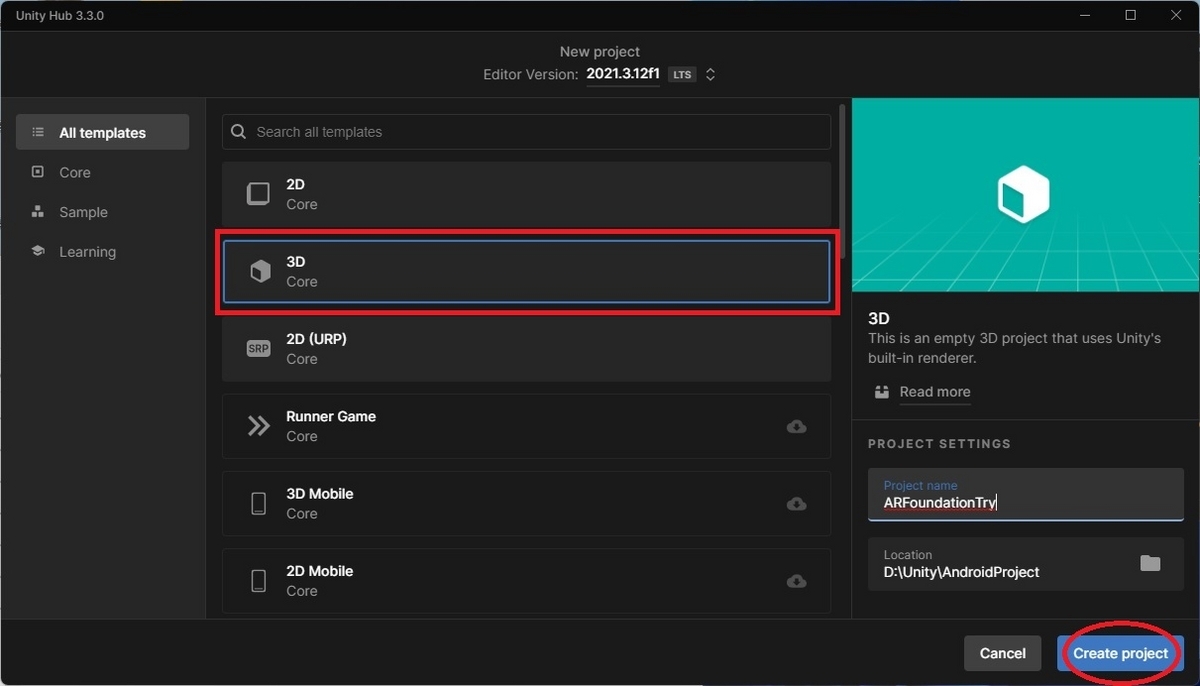
Task: Click the Learning graduation cap icon
Action: 38,252
